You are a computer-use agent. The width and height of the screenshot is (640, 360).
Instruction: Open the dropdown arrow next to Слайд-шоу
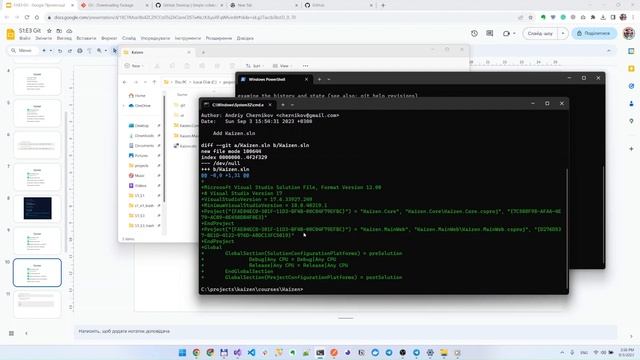tap(563, 33)
